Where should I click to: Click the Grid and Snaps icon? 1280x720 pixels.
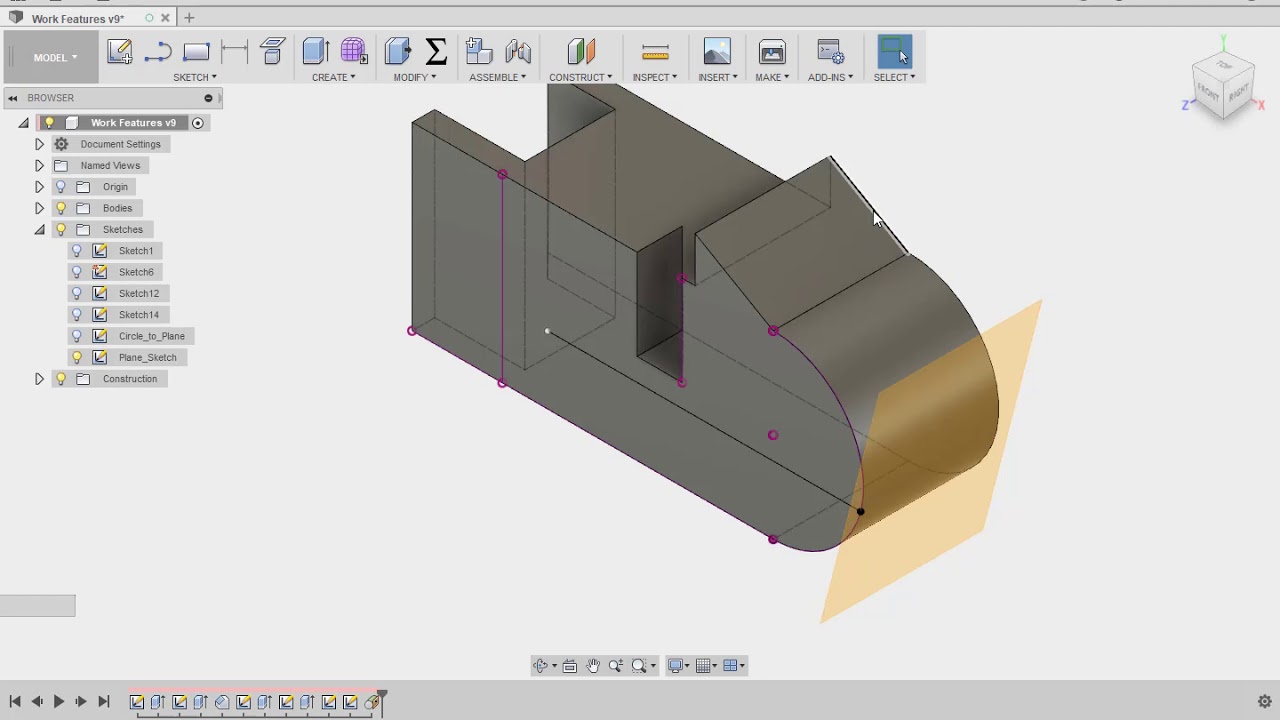tap(703, 666)
